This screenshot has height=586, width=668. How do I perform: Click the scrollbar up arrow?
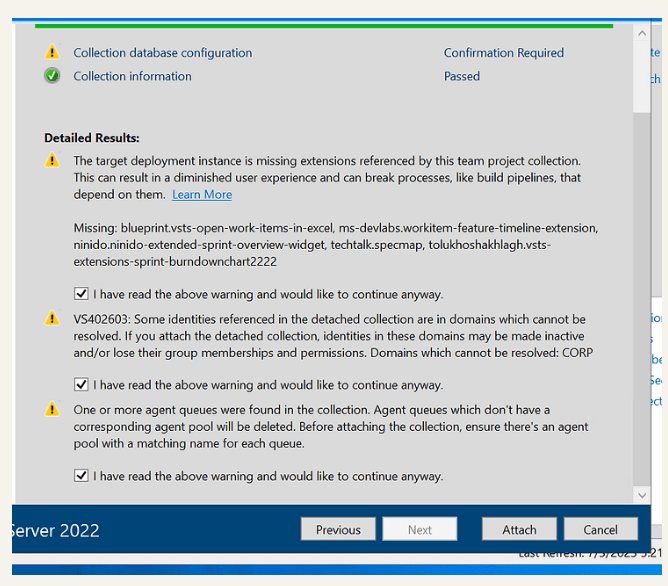[642, 33]
